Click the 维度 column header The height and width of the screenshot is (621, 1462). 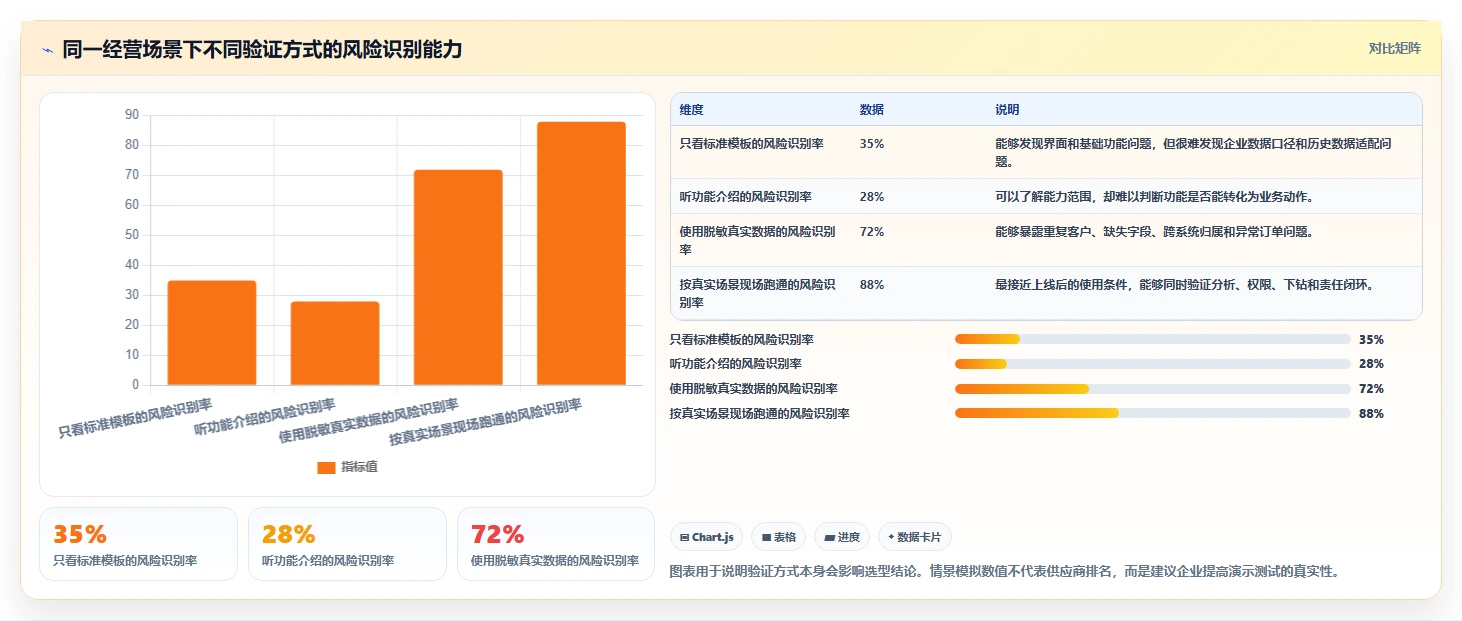tap(691, 110)
